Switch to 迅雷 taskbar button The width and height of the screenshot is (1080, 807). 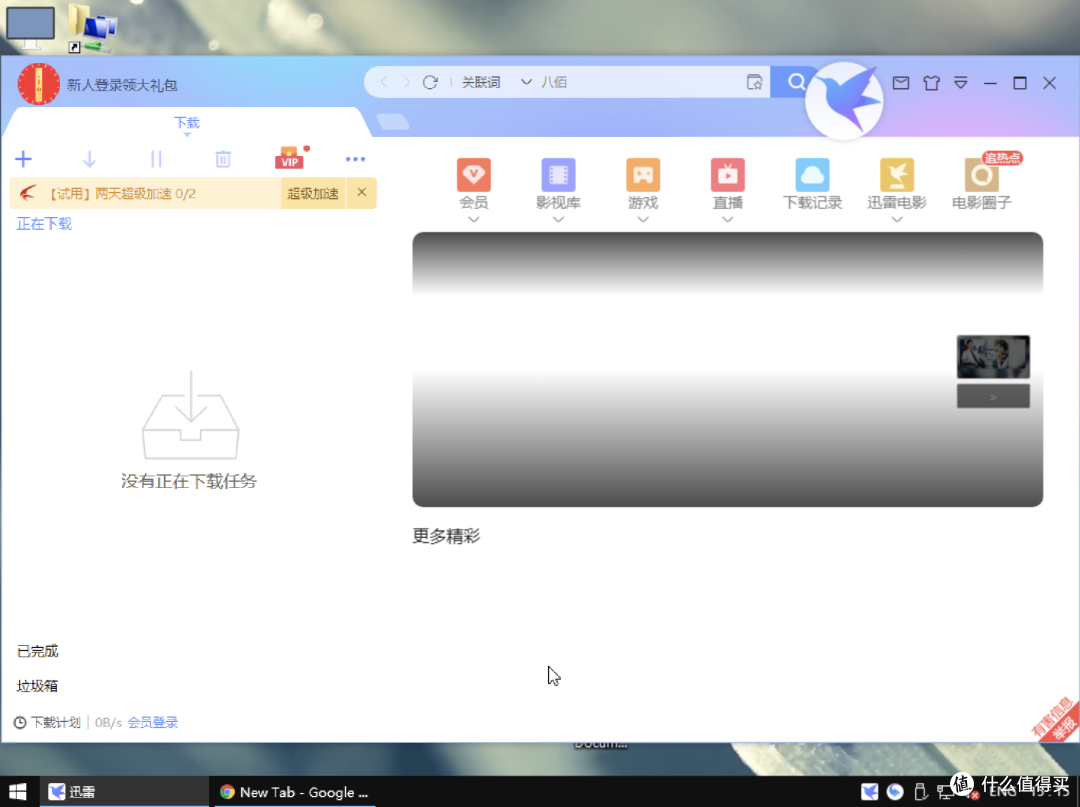point(123,792)
